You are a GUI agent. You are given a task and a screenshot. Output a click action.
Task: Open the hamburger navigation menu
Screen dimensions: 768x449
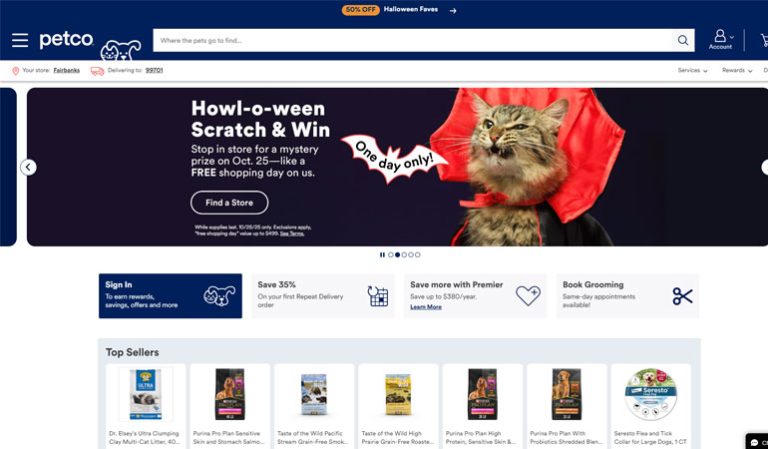20,40
